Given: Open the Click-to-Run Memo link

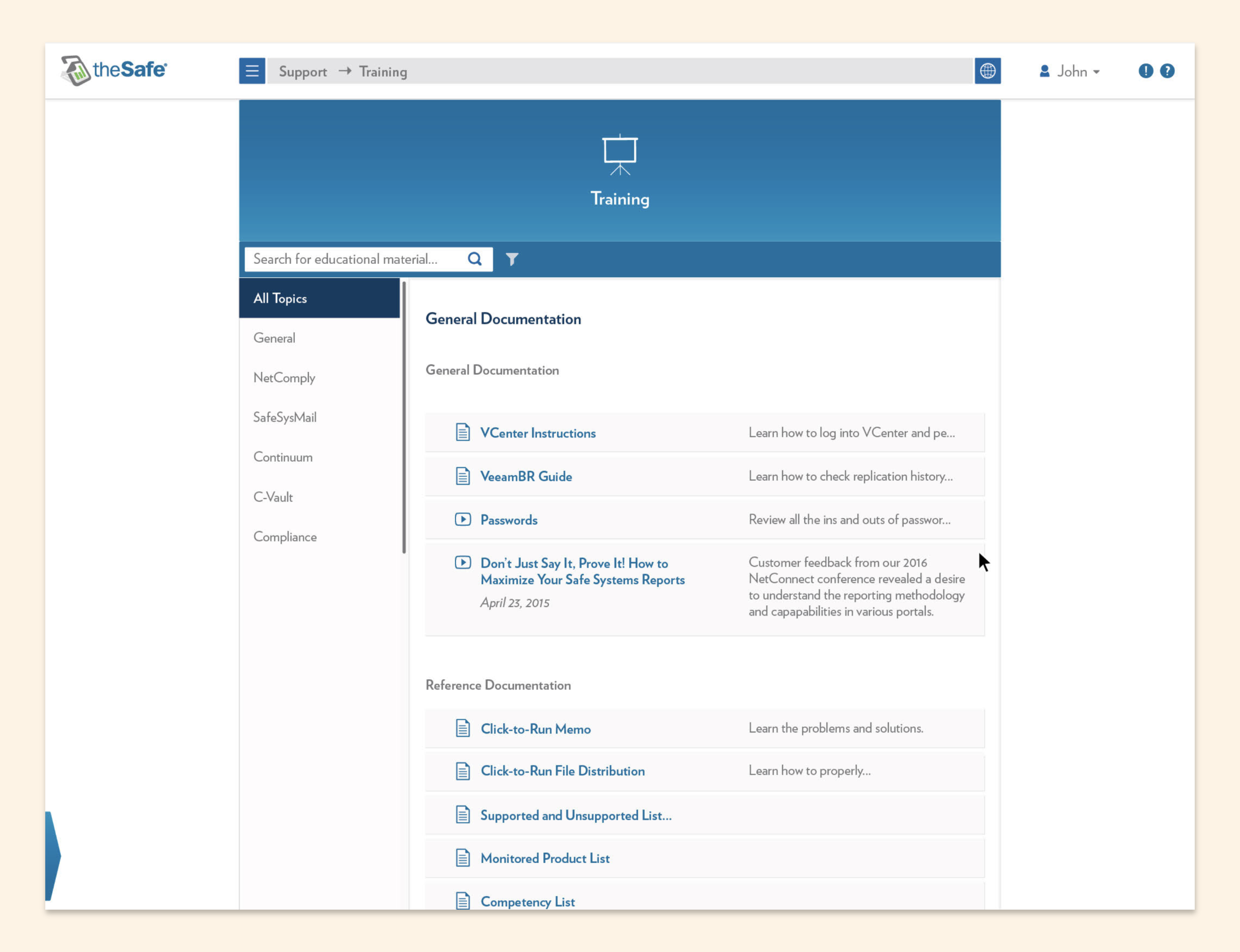Looking at the screenshot, I should click(535, 729).
